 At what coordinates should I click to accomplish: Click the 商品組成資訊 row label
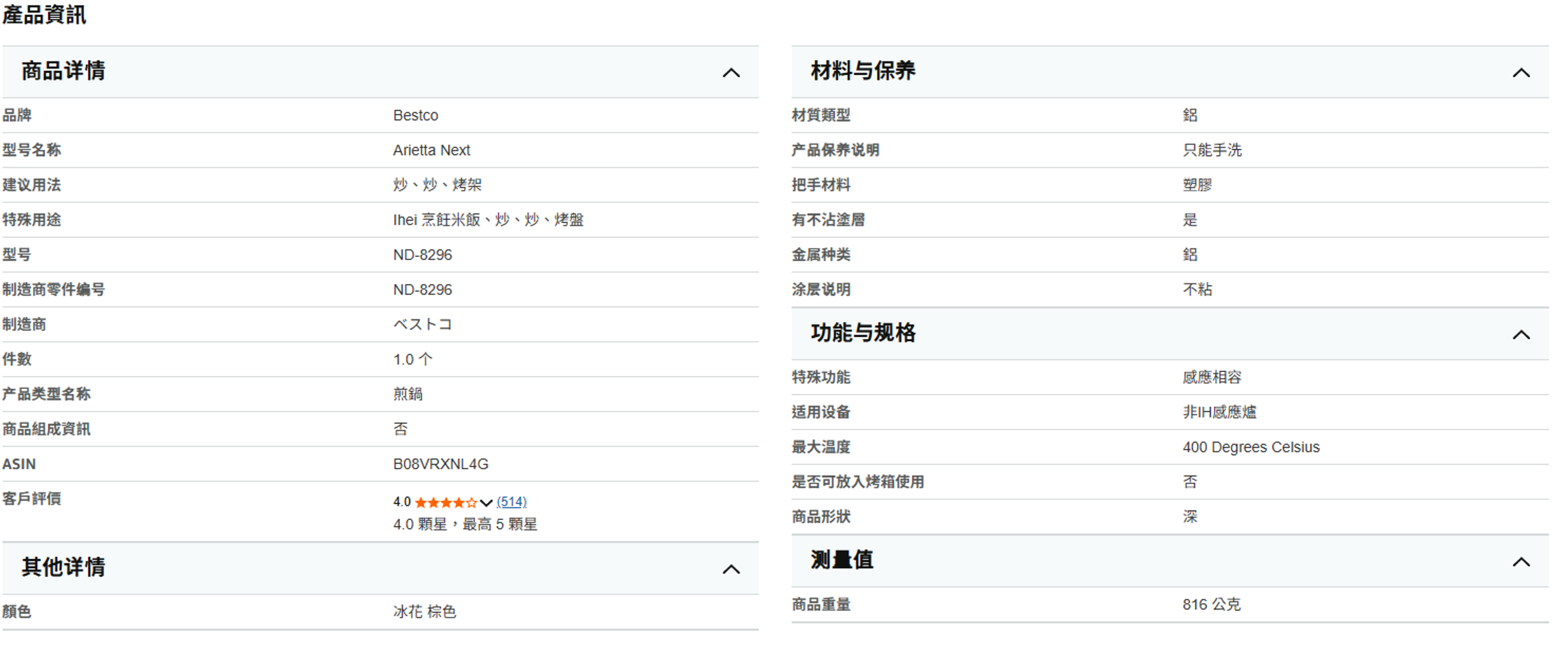click(x=46, y=429)
